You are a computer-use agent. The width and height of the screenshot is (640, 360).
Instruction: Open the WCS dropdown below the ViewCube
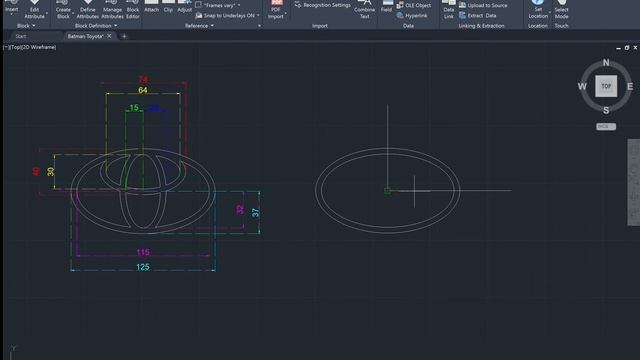[x=606, y=127]
